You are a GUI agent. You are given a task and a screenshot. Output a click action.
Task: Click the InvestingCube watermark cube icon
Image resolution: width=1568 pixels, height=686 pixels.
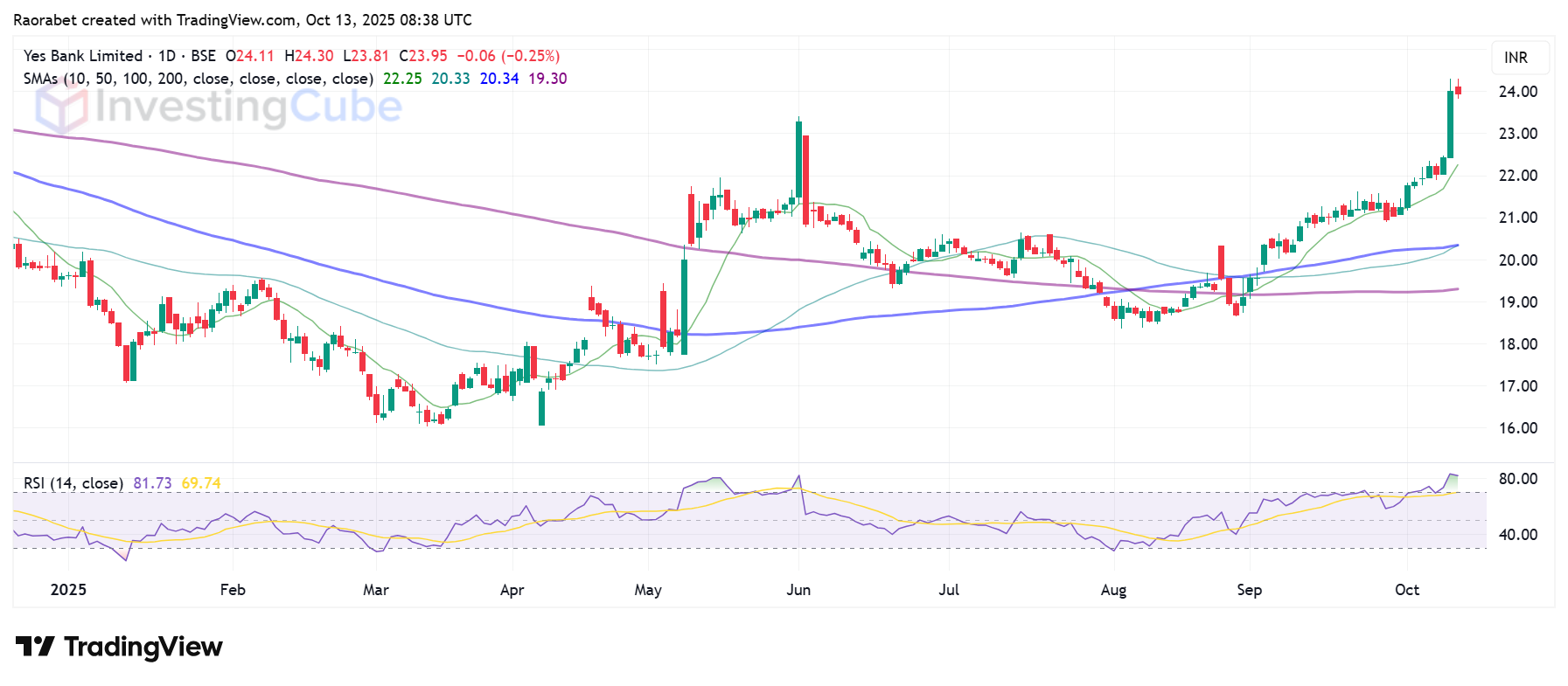(61, 107)
